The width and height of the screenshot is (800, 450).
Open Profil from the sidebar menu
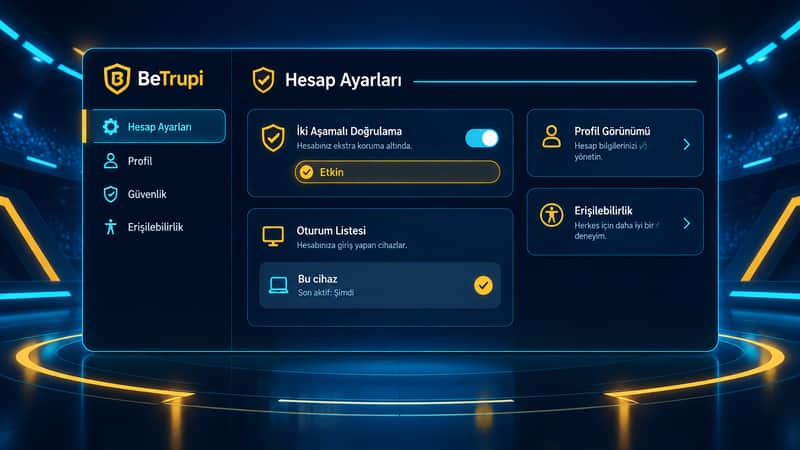click(x=128, y=161)
